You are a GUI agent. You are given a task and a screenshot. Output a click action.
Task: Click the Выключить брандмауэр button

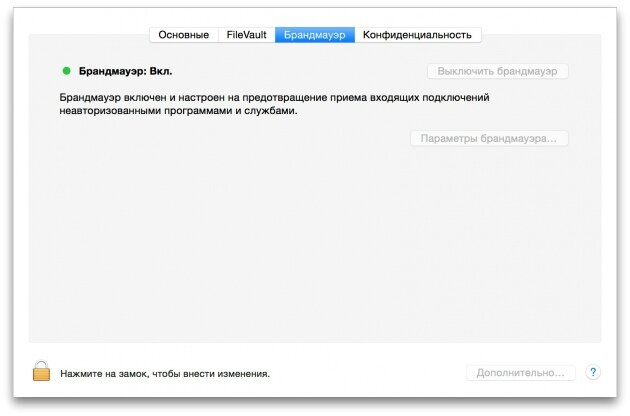tap(497, 71)
